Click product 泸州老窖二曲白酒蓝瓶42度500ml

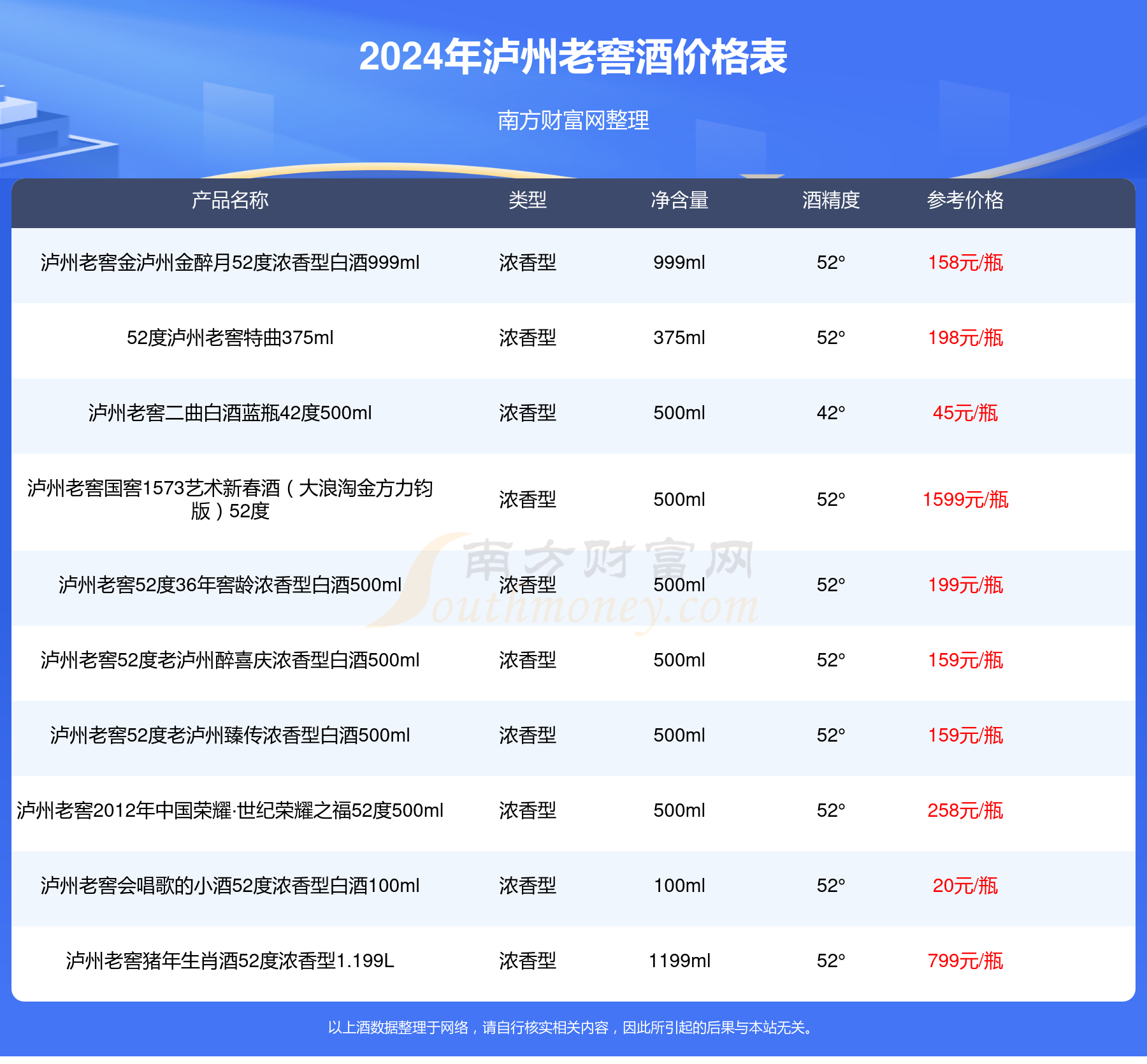[230, 413]
